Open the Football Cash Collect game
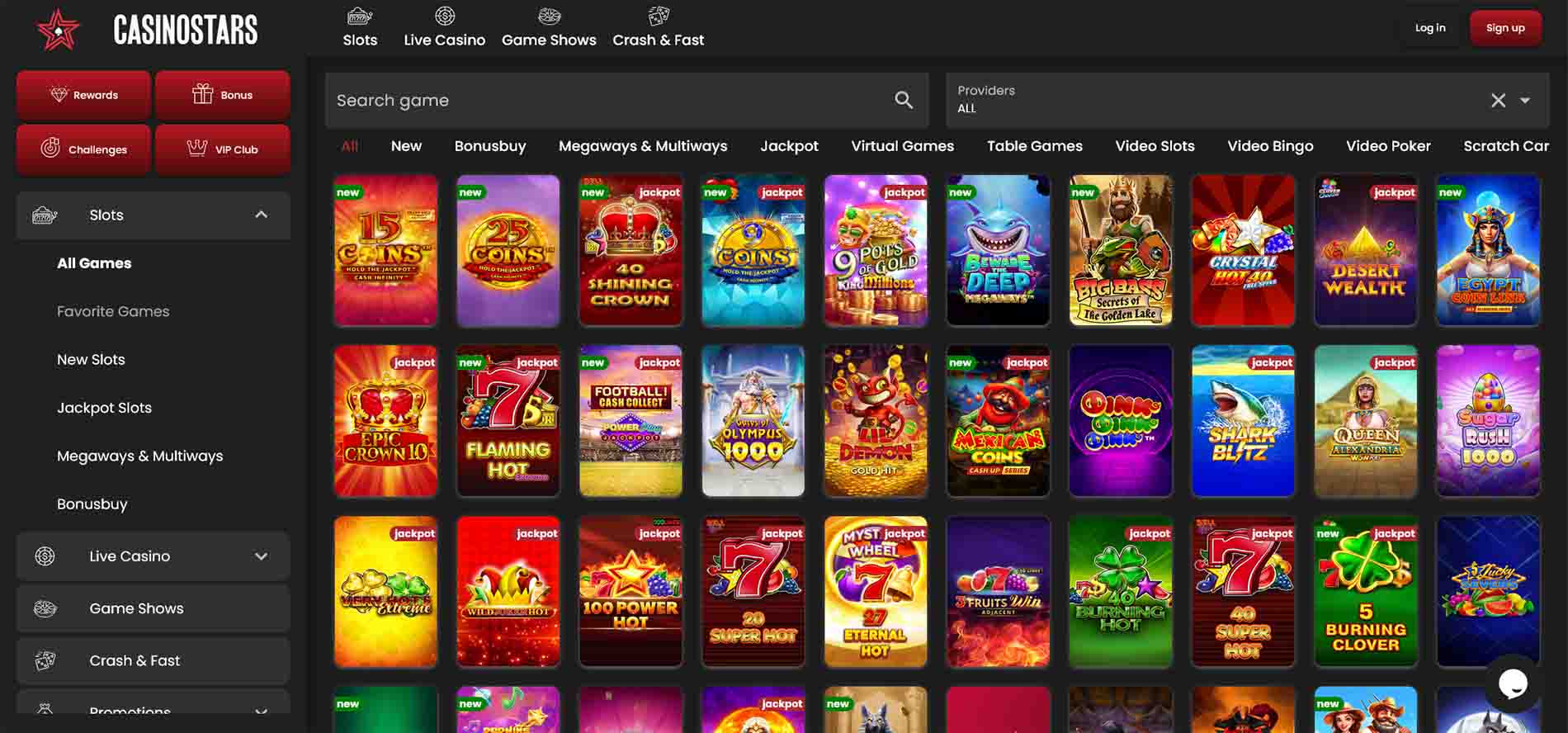Image resolution: width=1568 pixels, height=733 pixels. click(631, 421)
